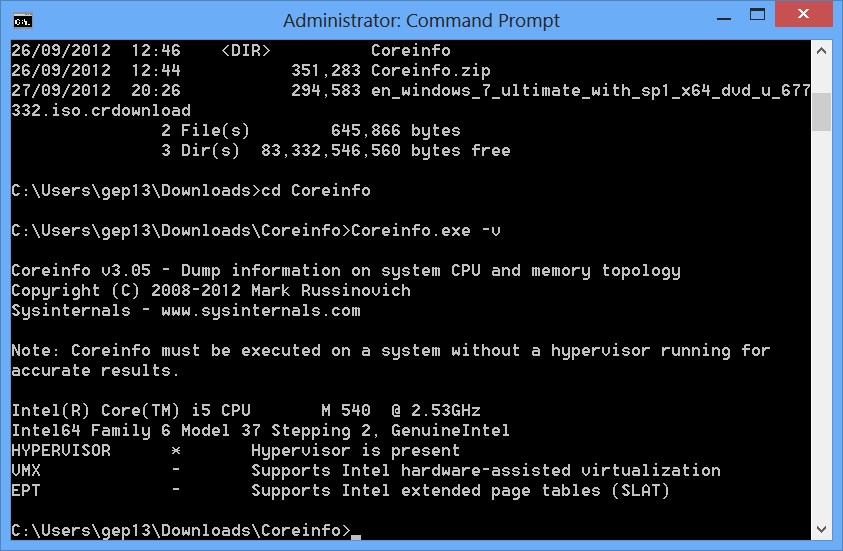Click the HYPERVISOR feature label

pyautogui.click(x=61, y=450)
